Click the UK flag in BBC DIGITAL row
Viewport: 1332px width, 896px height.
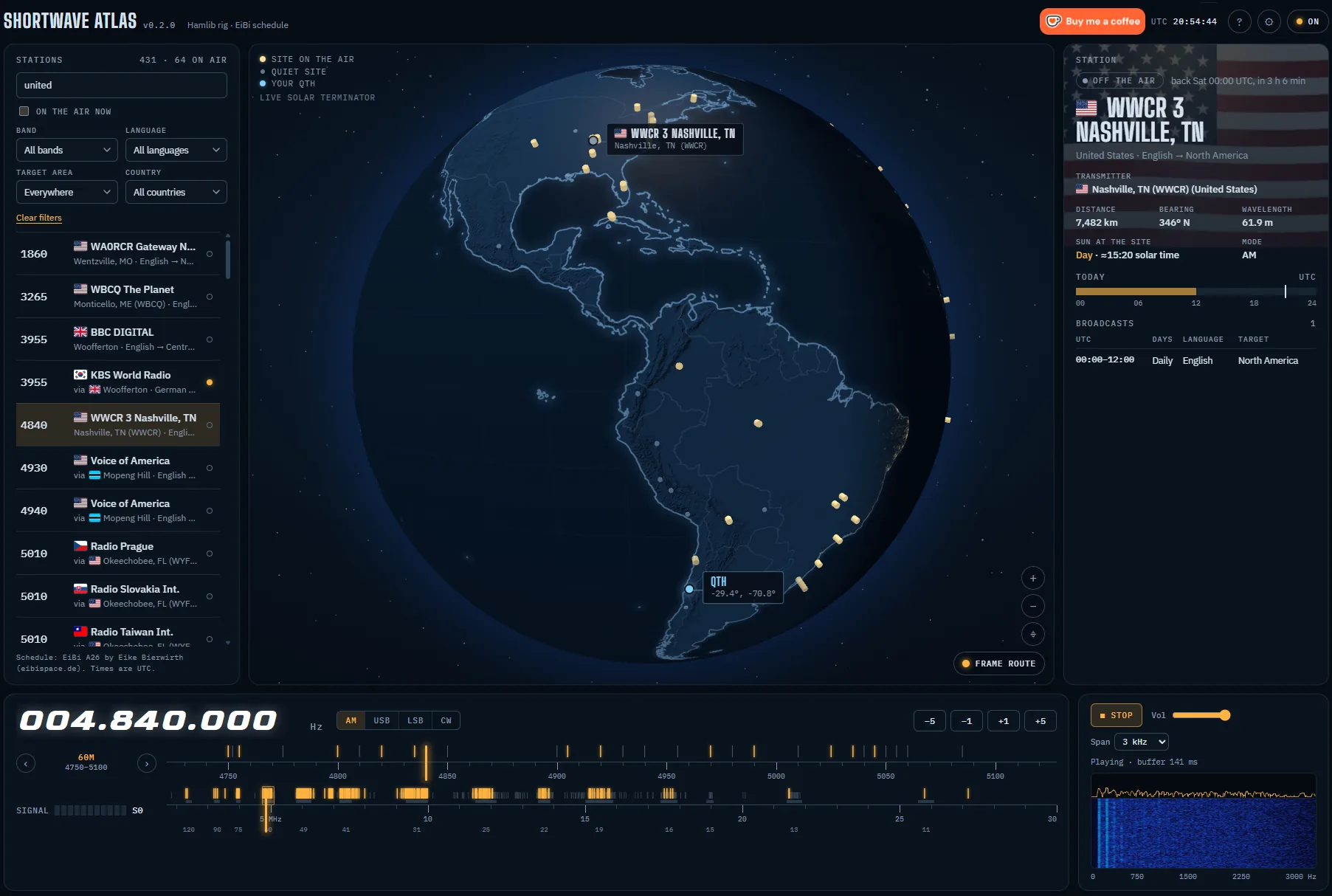tap(80, 332)
